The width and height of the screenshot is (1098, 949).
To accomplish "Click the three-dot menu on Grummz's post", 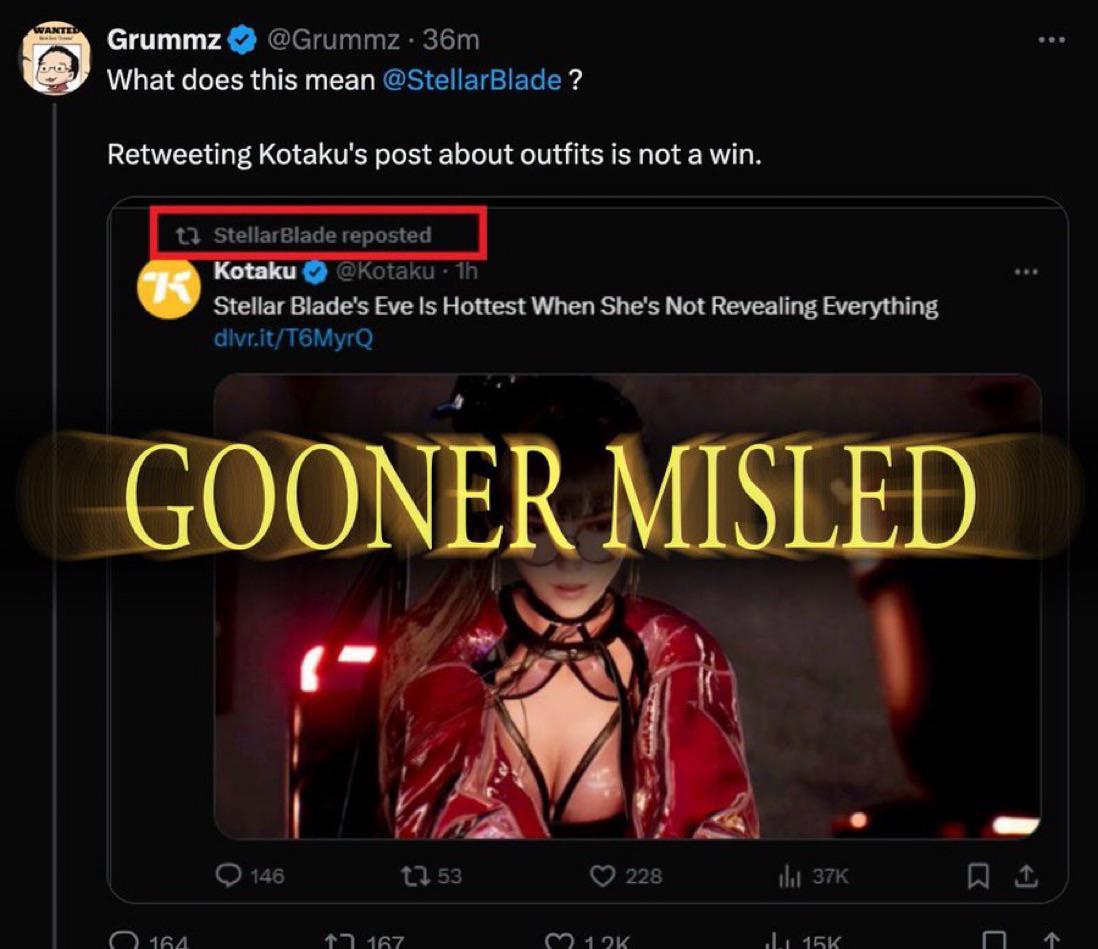I will pyautogui.click(x=1051, y=40).
